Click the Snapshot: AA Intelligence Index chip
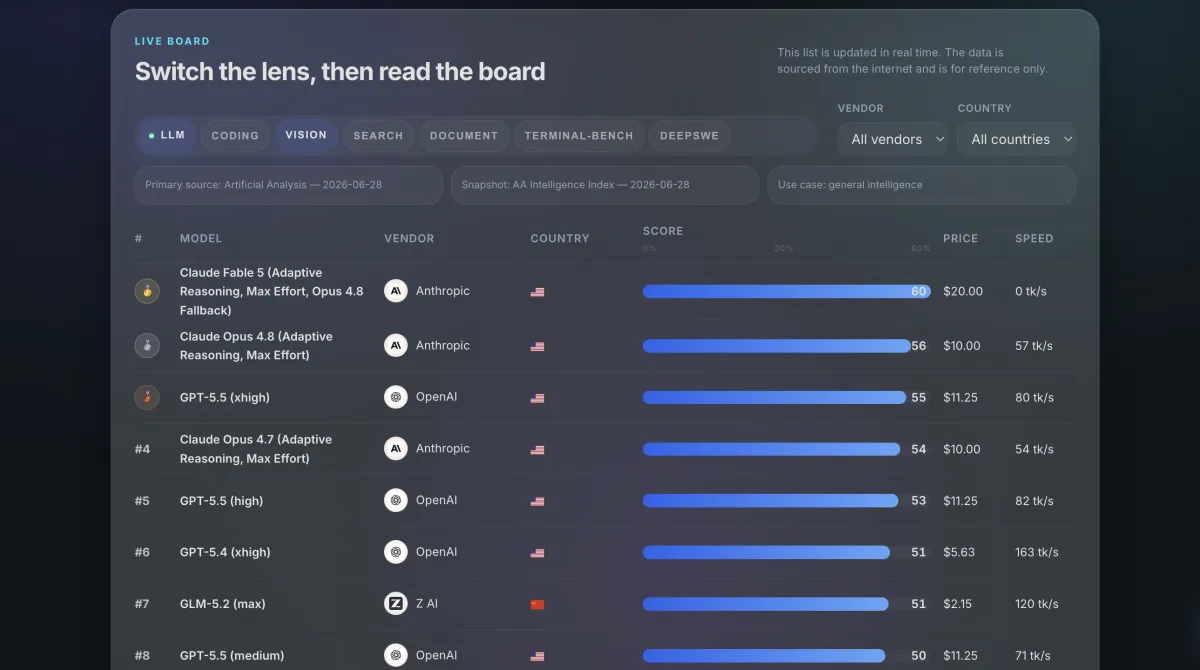 pyautogui.click(x=605, y=185)
